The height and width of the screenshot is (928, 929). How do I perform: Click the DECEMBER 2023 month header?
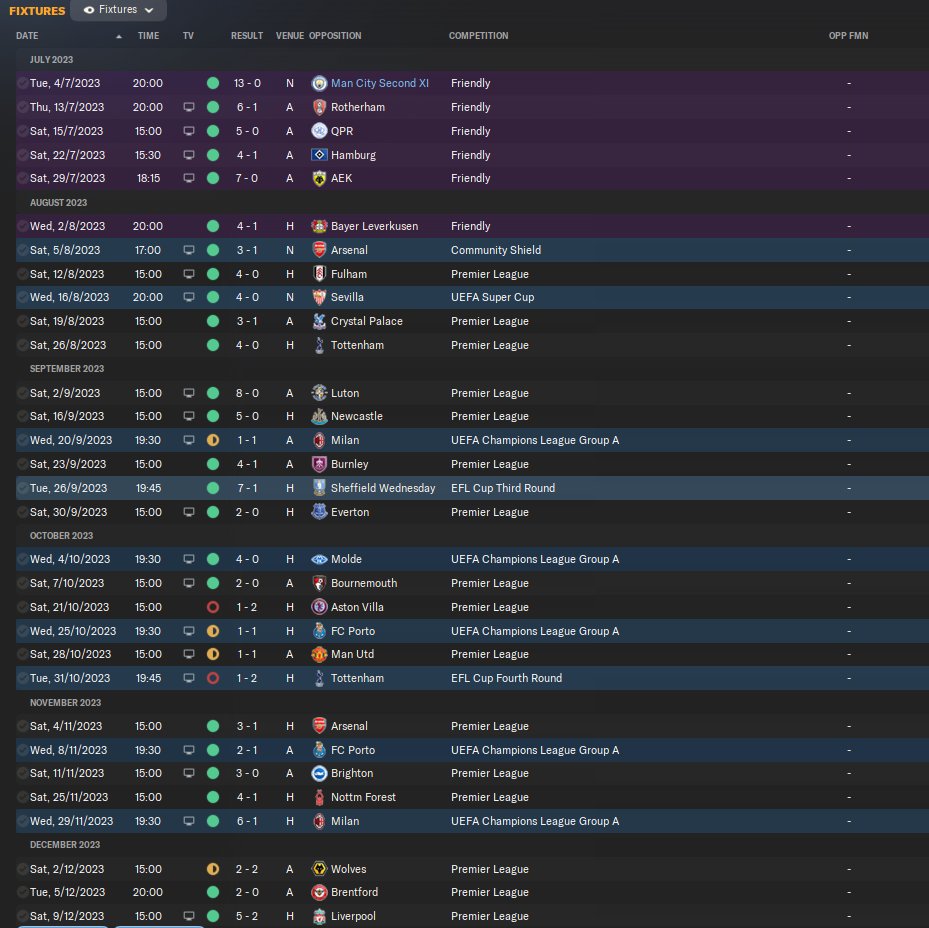pyautogui.click(x=65, y=844)
